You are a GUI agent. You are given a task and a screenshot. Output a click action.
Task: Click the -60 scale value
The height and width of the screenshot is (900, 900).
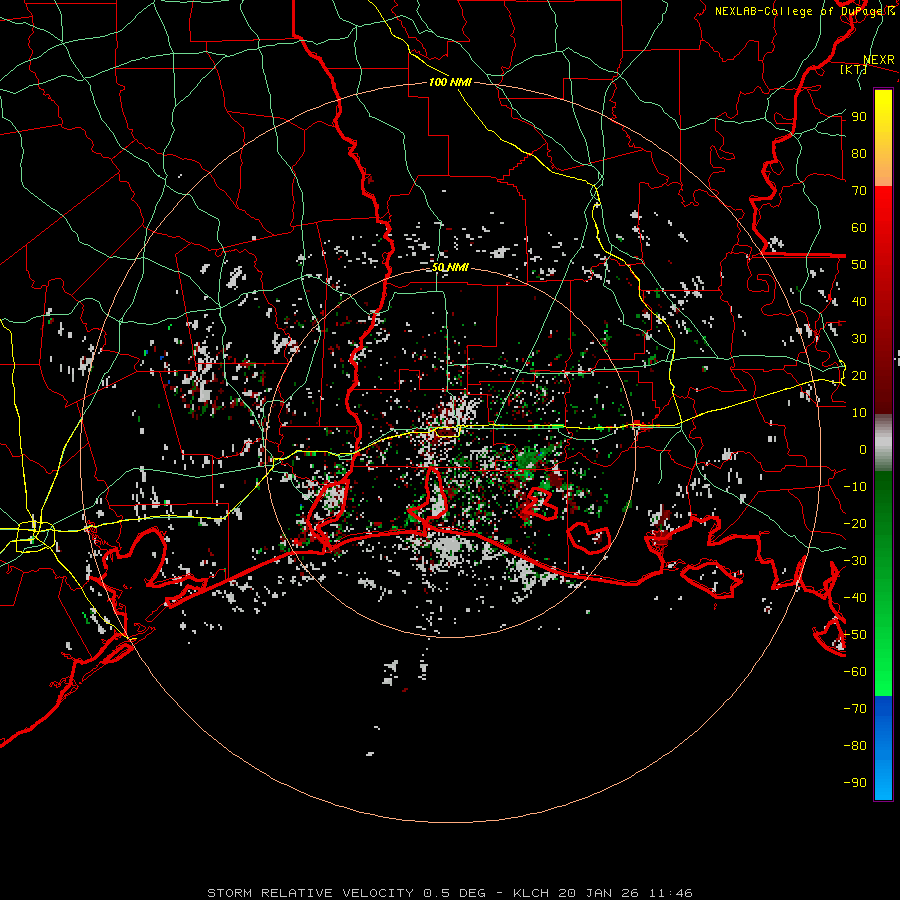pyautogui.click(x=855, y=672)
